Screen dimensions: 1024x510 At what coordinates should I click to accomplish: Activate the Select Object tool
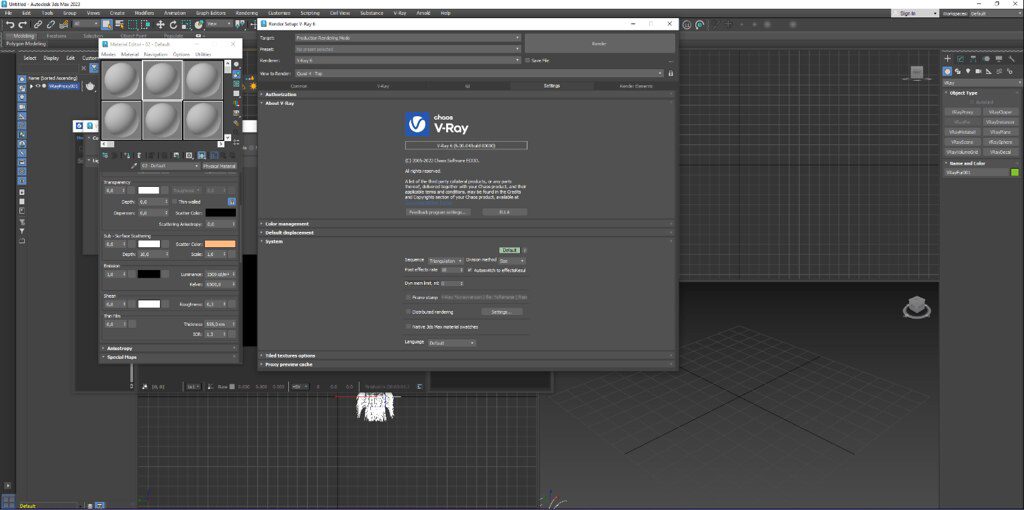coord(106,24)
